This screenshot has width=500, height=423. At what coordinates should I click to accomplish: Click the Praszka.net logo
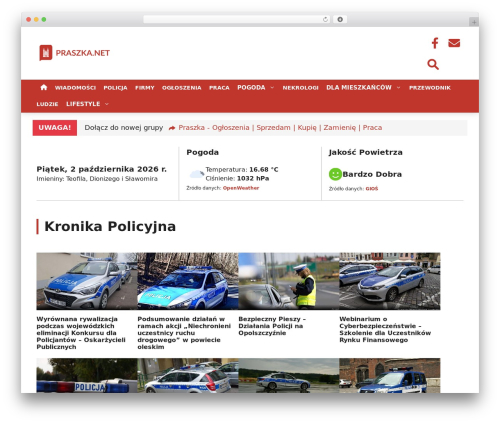tap(74, 53)
